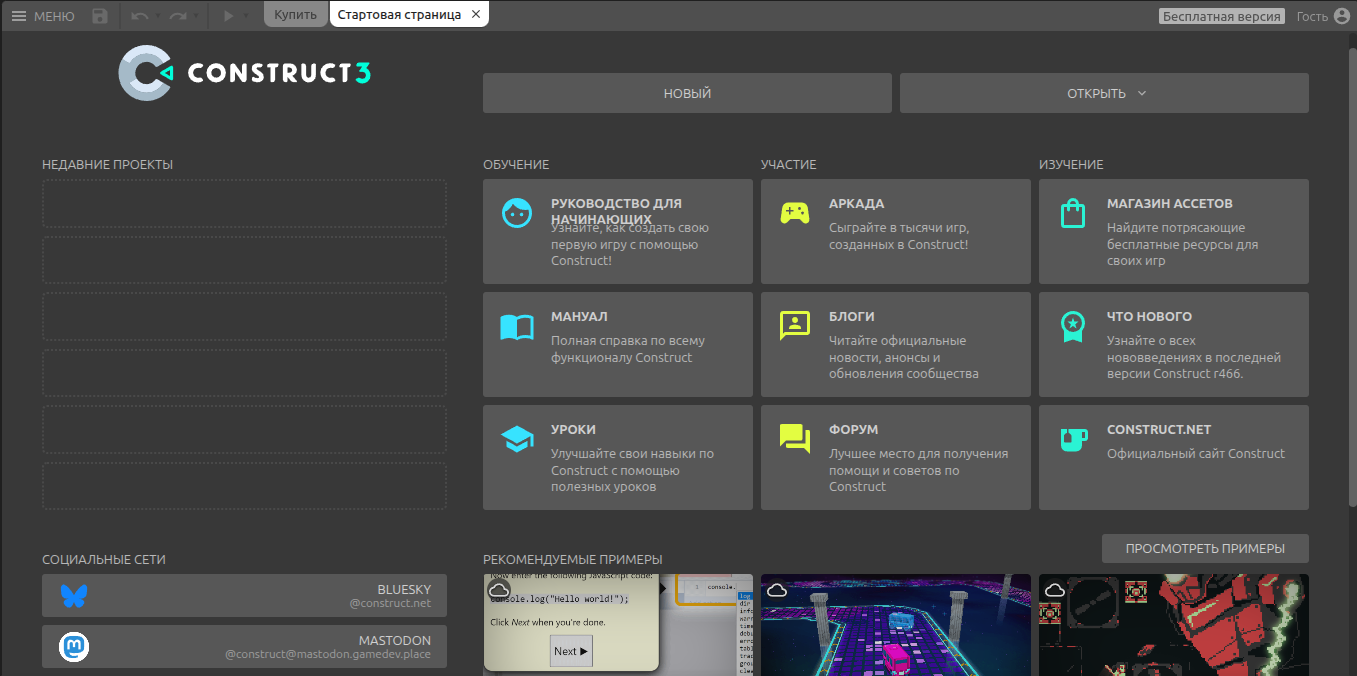Open the Mastodon social network link
The height and width of the screenshot is (676, 1357).
click(x=244, y=647)
